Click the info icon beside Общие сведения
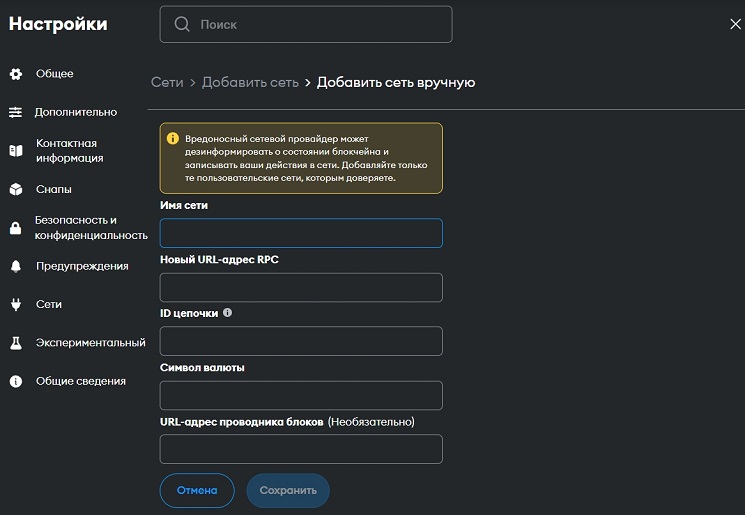Viewport: 745px width, 515px height. pos(16,381)
